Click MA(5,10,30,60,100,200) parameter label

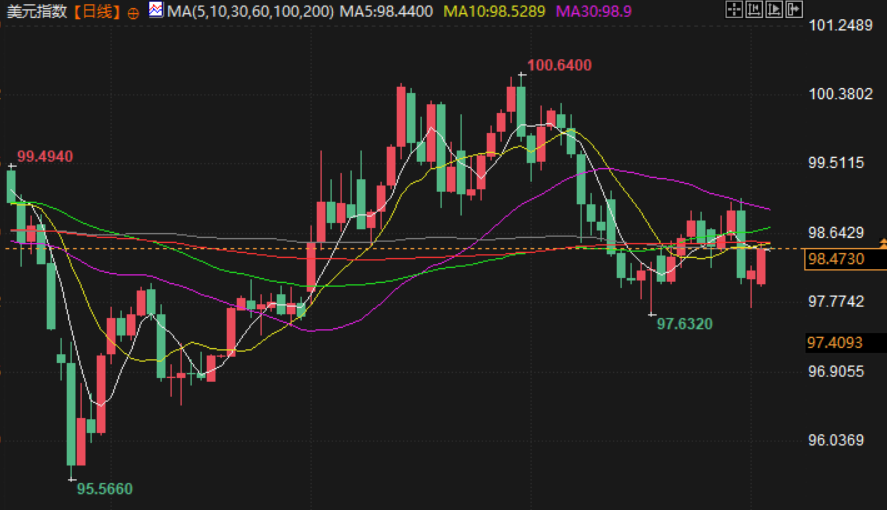tap(250, 11)
